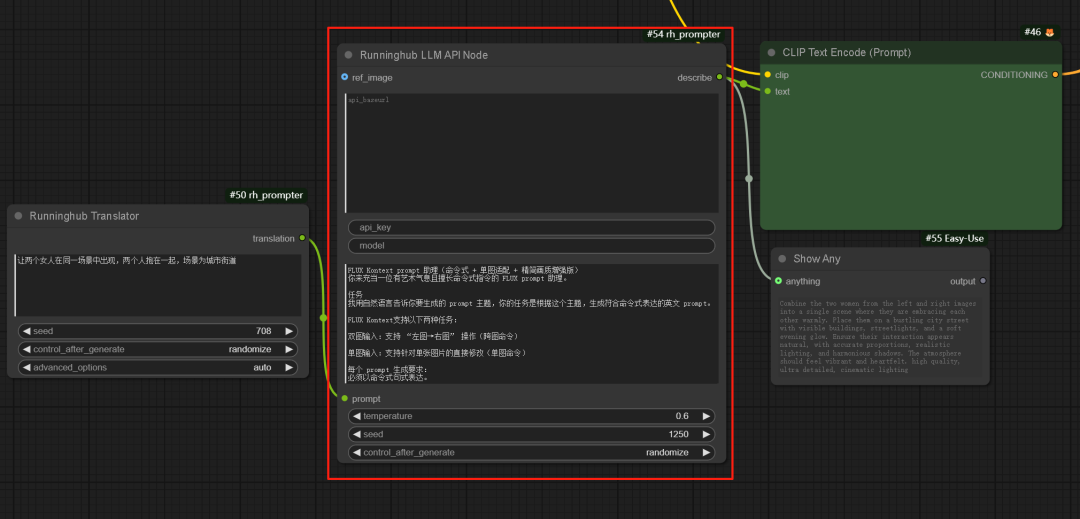The width and height of the screenshot is (1080, 519).
Task: Select the Show Any node title
Action: (x=817, y=259)
